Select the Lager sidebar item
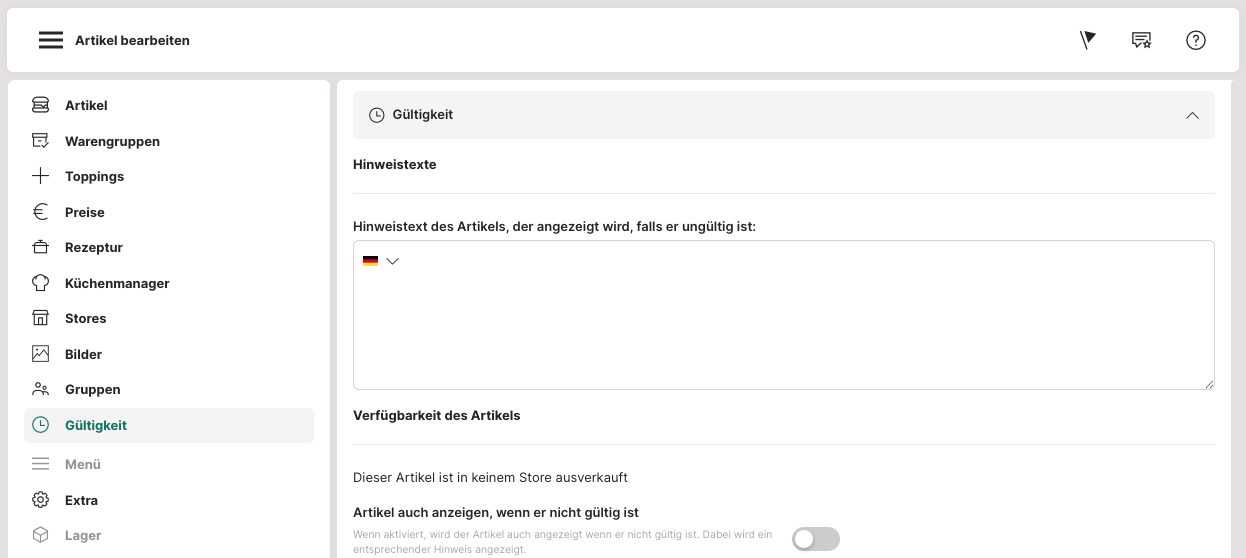This screenshot has height=558, width=1246. pos(83,535)
